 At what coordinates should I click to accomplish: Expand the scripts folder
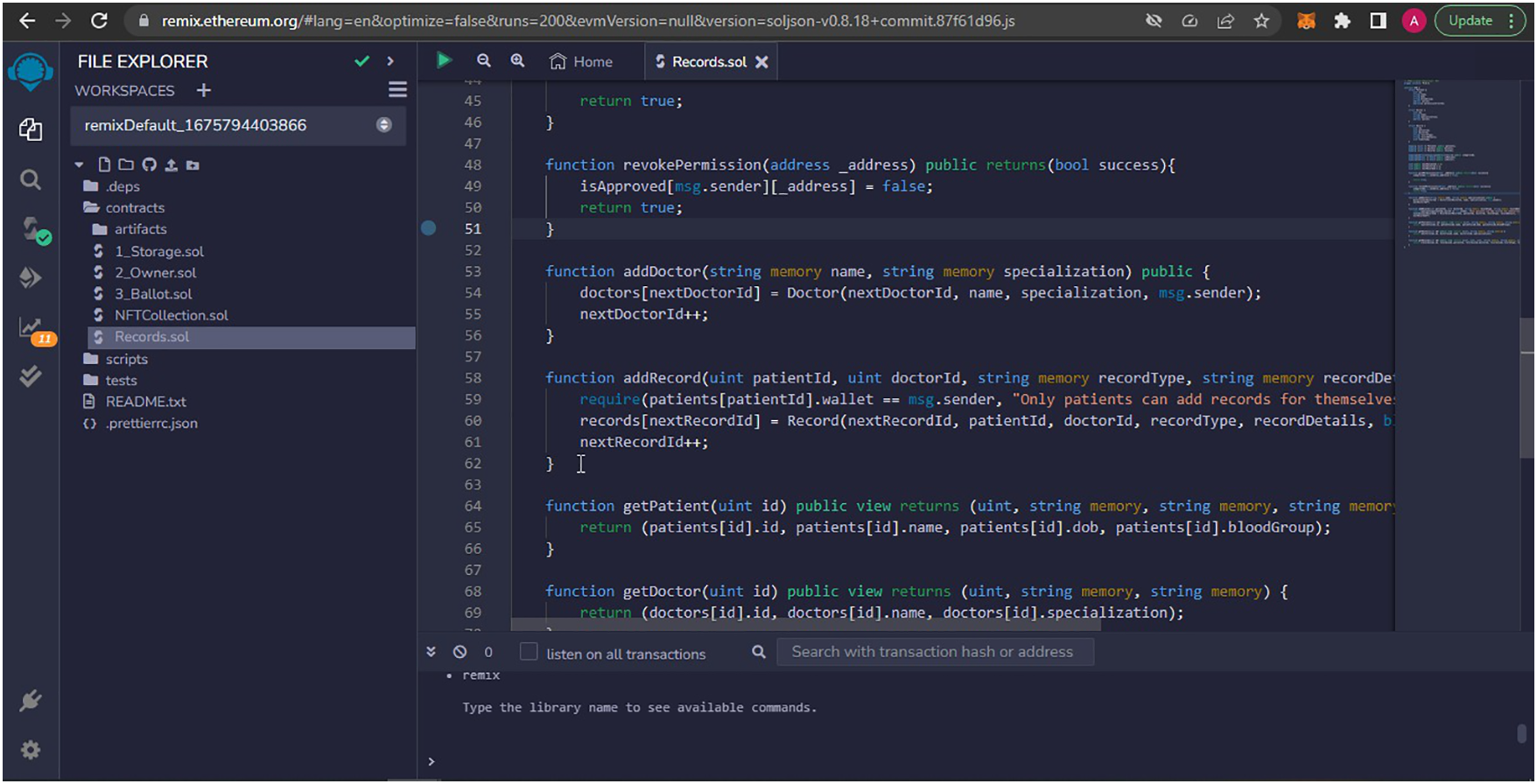pos(126,359)
